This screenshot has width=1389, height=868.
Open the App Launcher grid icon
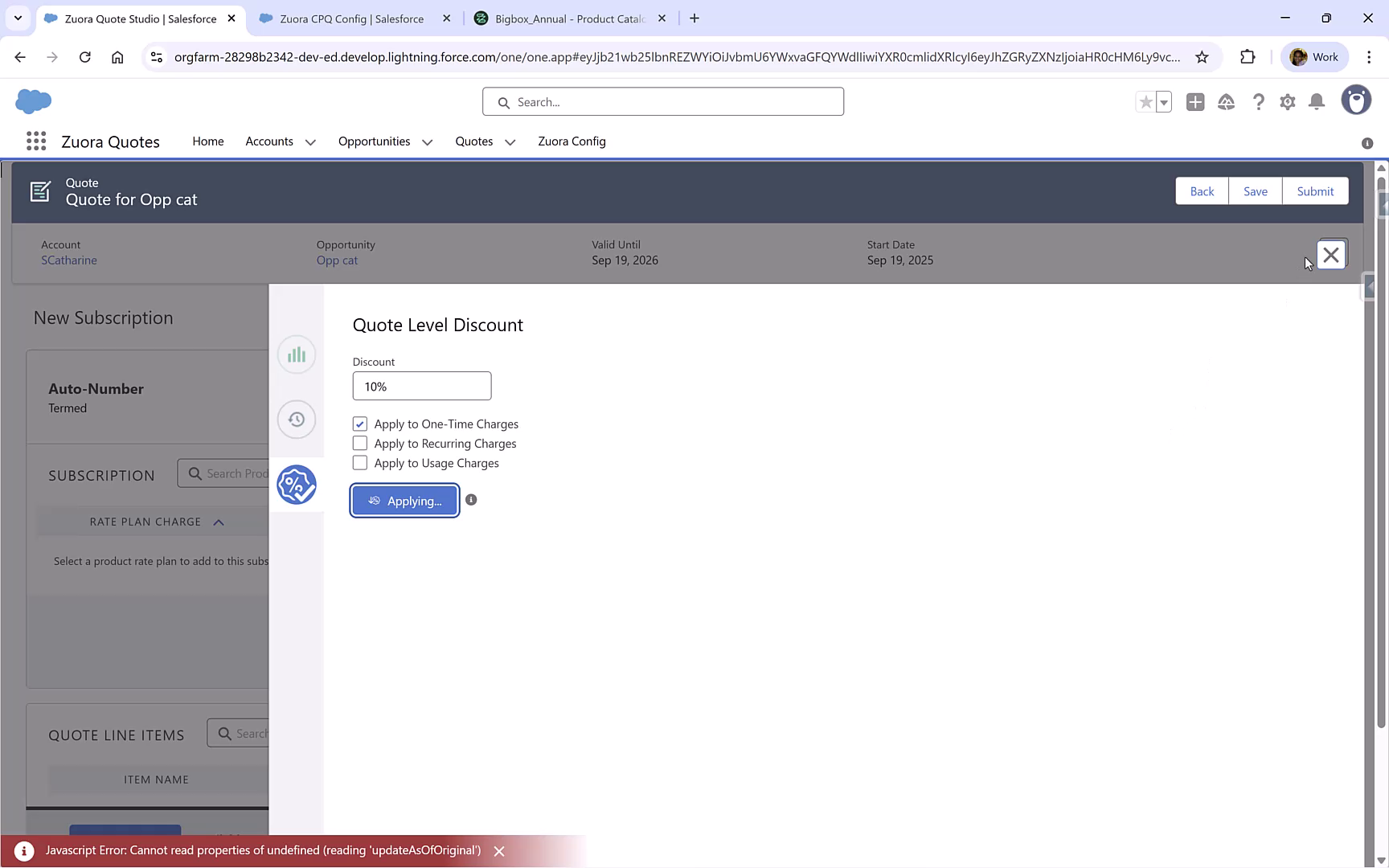[x=36, y=141]
